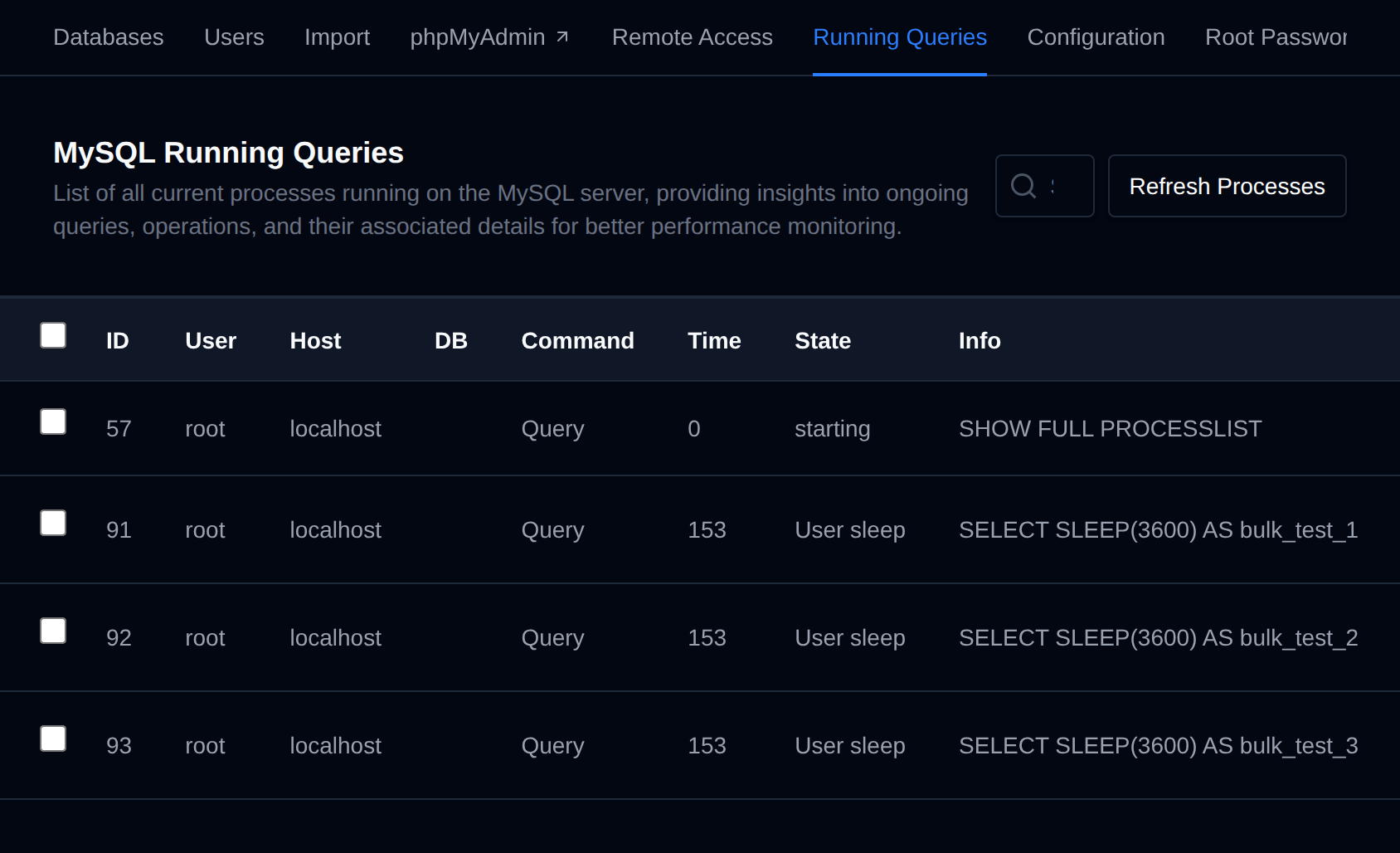Click process ID 91 cell

pos(119,530)
